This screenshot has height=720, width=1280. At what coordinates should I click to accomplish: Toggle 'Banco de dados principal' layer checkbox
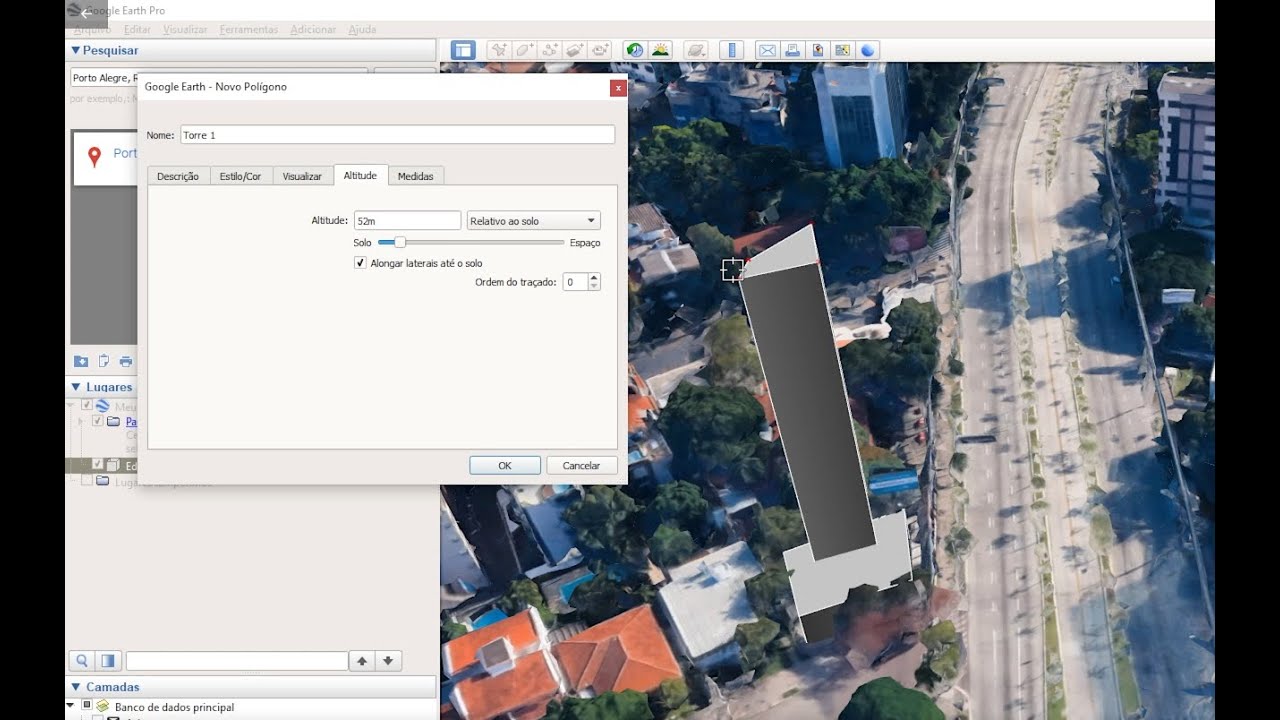pos(86,707)
